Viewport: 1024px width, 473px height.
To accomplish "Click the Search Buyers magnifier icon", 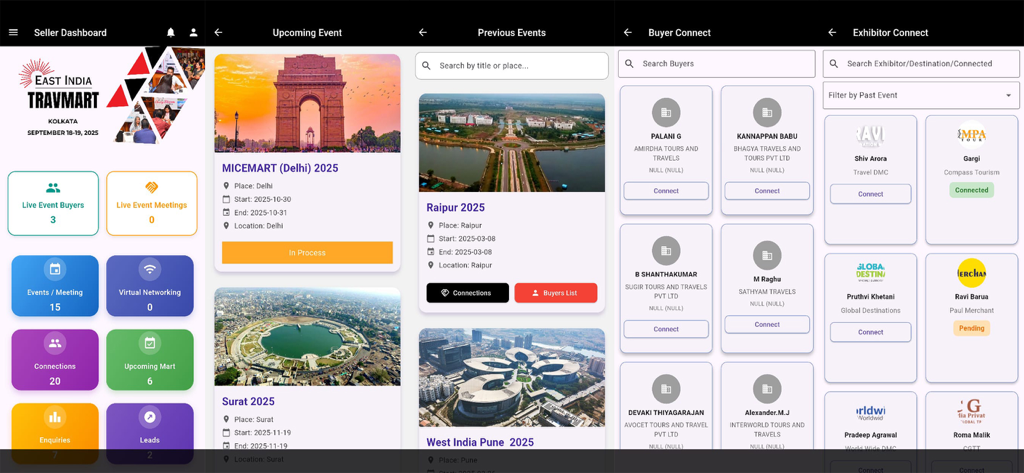I will 630,64.
